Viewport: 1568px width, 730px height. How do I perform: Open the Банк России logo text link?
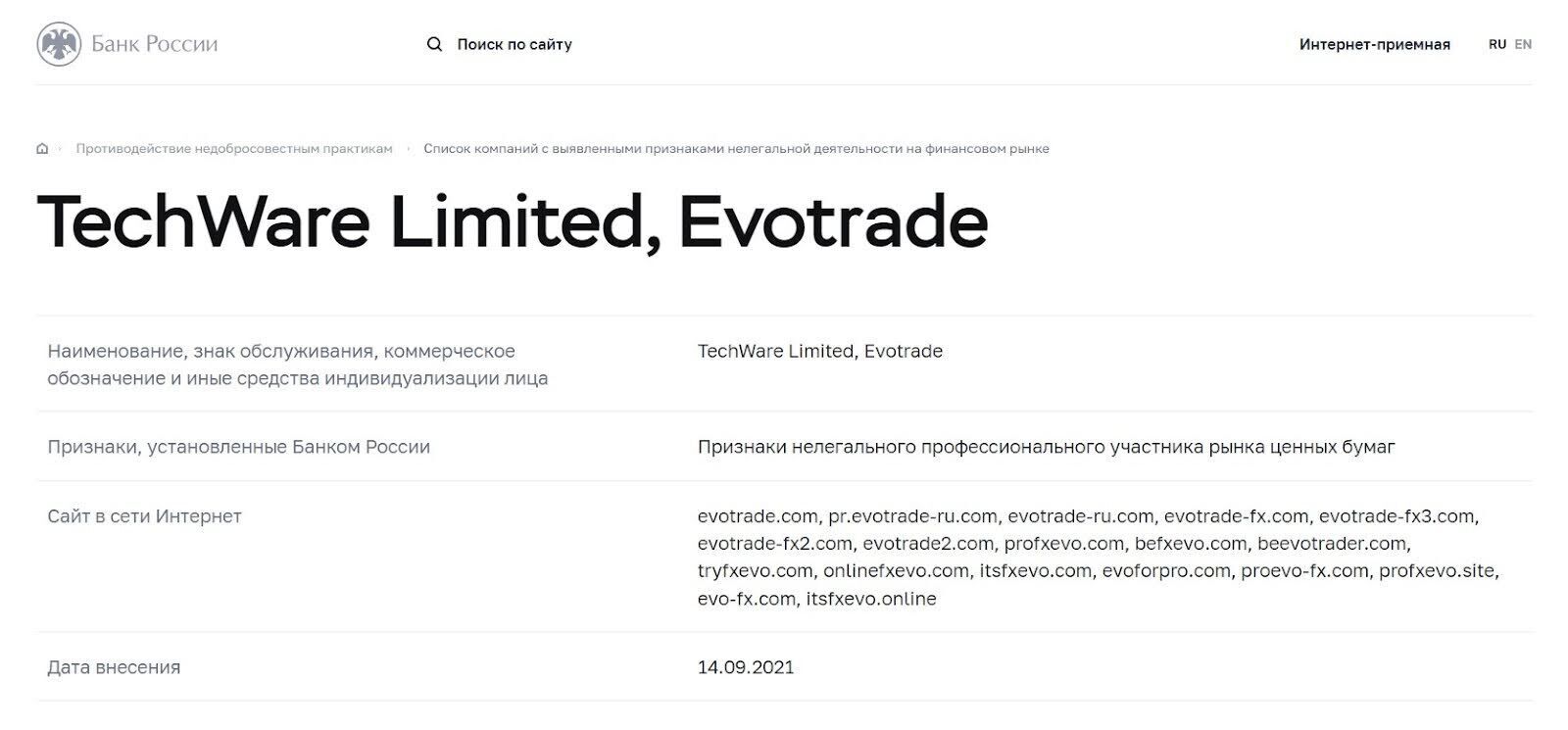click(155, 44)
